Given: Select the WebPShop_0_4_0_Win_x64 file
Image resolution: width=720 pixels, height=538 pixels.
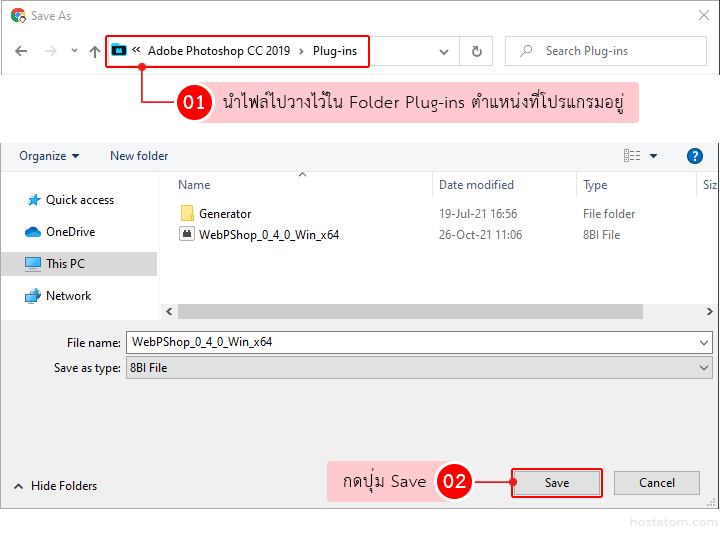Looking at the screenshot, I should (268, 235).
